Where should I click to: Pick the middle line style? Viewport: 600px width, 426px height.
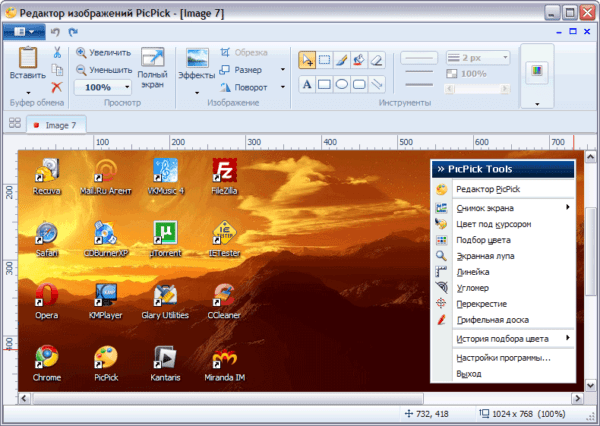tap(419, 71)
